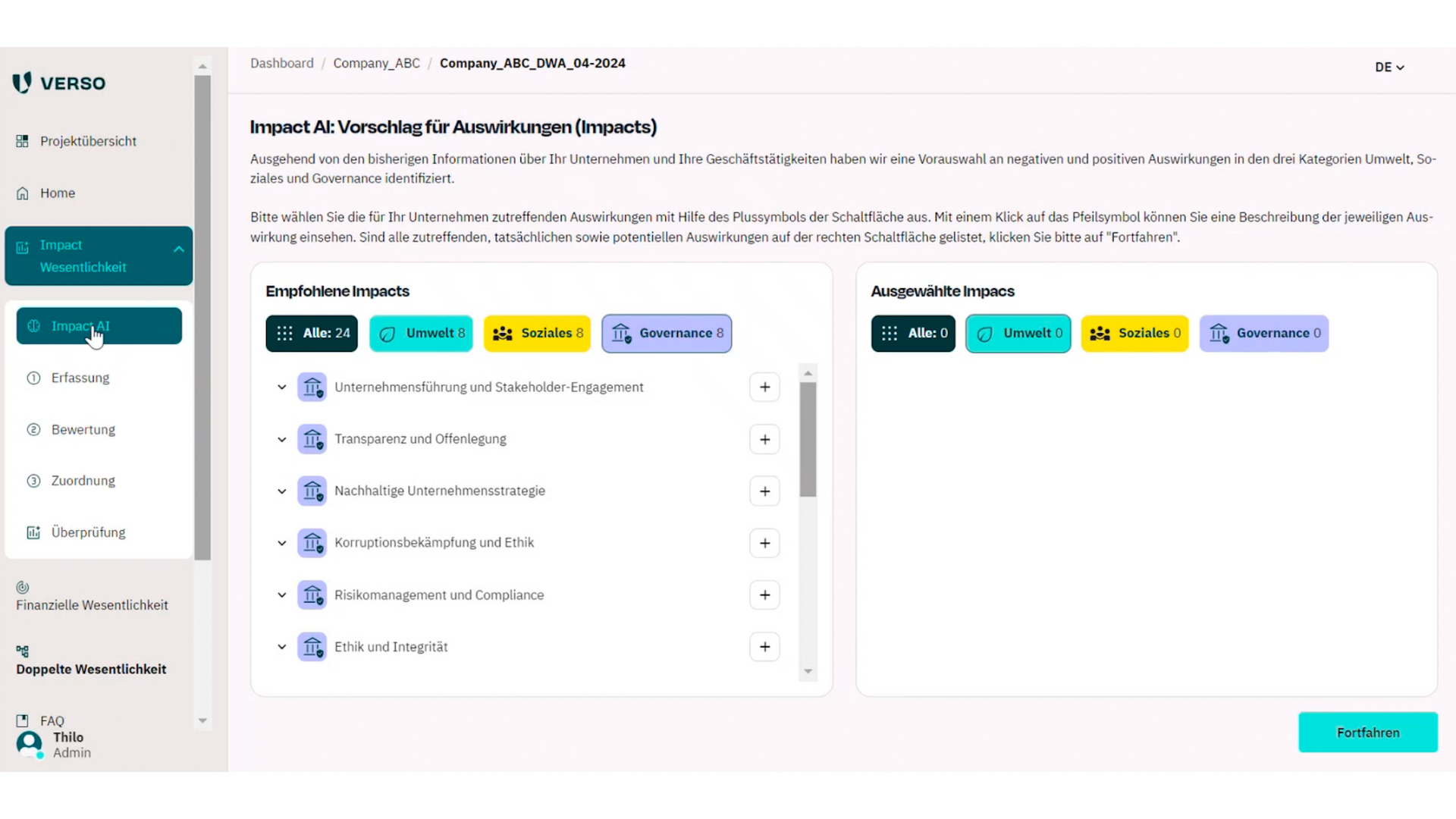Expand Transparenz und Offenlegung description
The image size is (1456, 819).
pos(282,440)
